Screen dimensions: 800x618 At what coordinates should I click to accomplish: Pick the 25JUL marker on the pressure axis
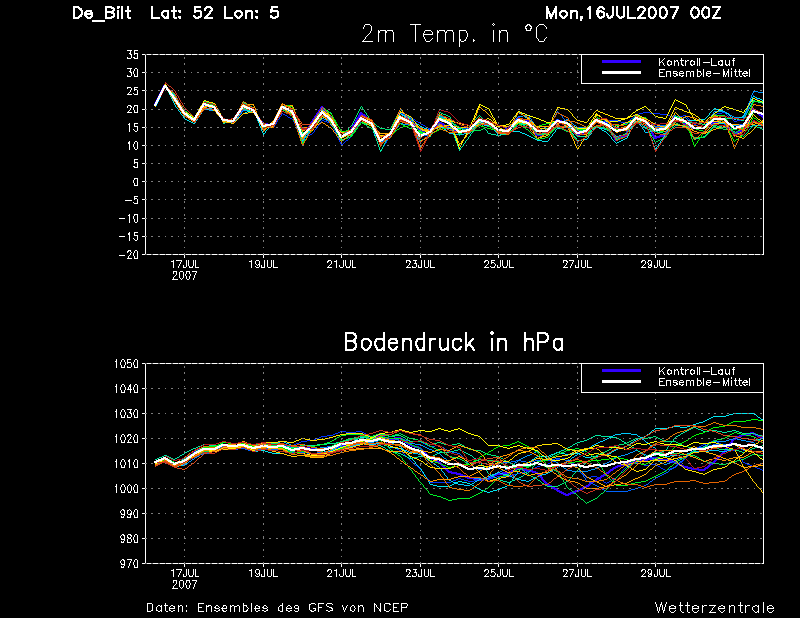coord(498,574)
